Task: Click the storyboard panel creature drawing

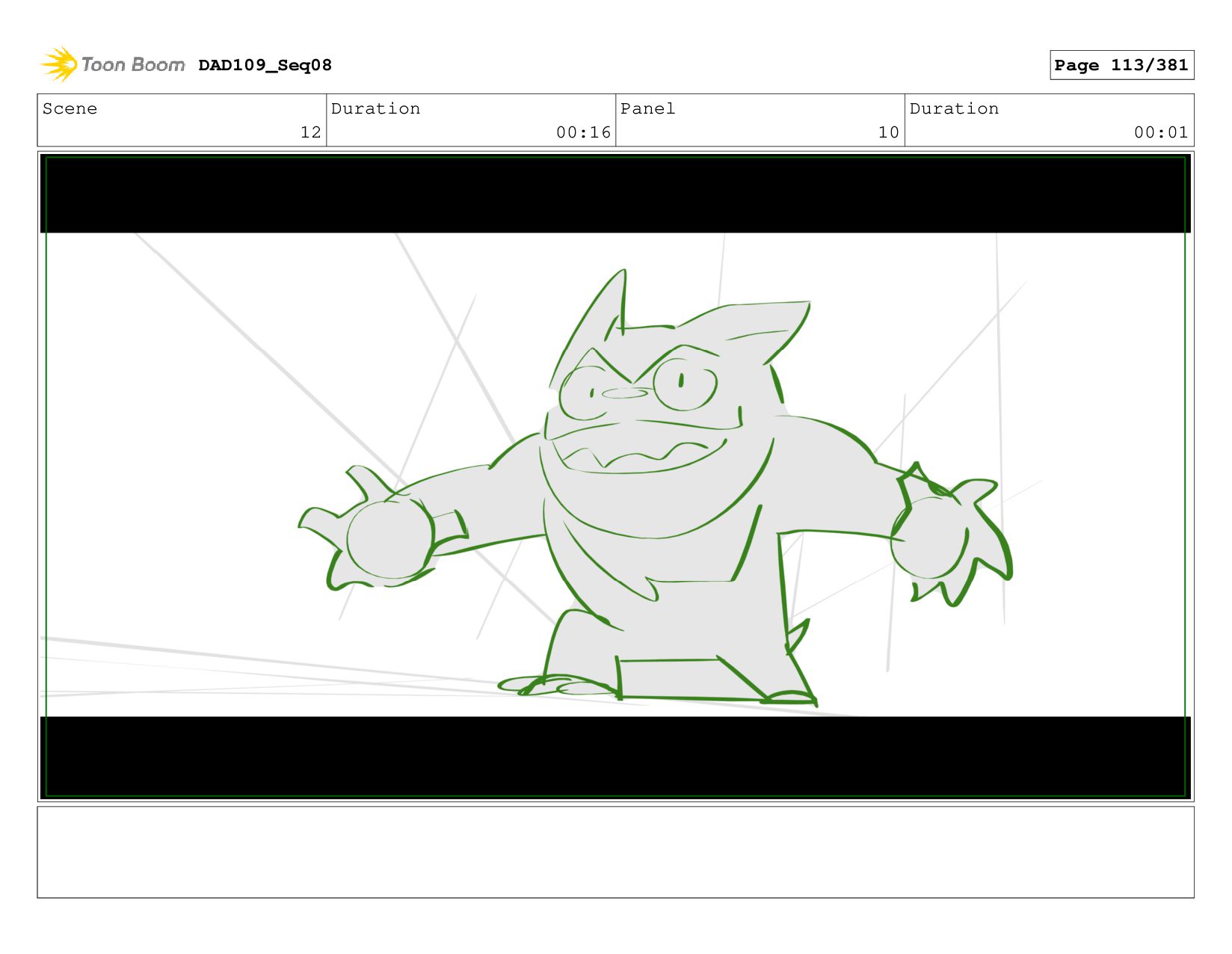Action: [x=655, y=490]
